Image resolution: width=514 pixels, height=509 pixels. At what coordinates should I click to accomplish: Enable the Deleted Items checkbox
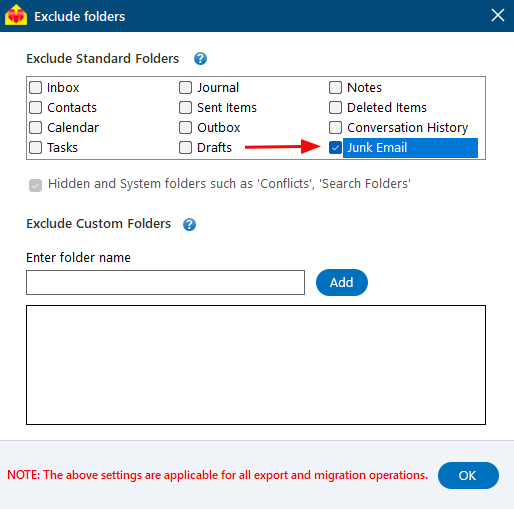(335, 108)
